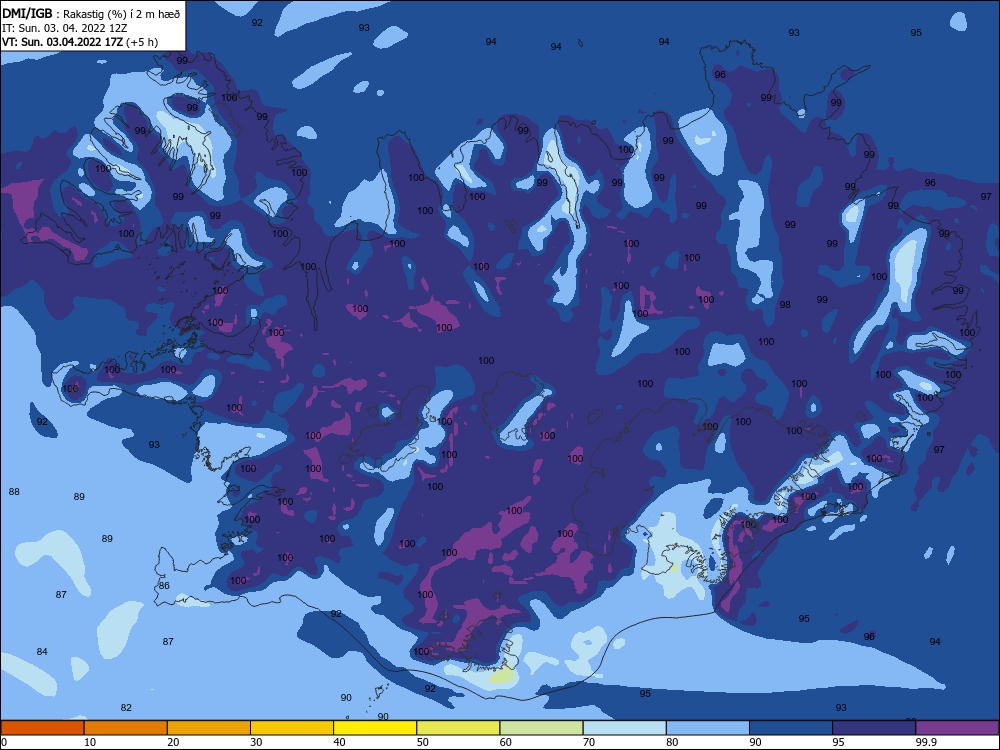1000x750 pixels.
Task: Click the 'VT: Sun. 03.04.2022 17Z (+5 h)' line
Action: [80, 42]
